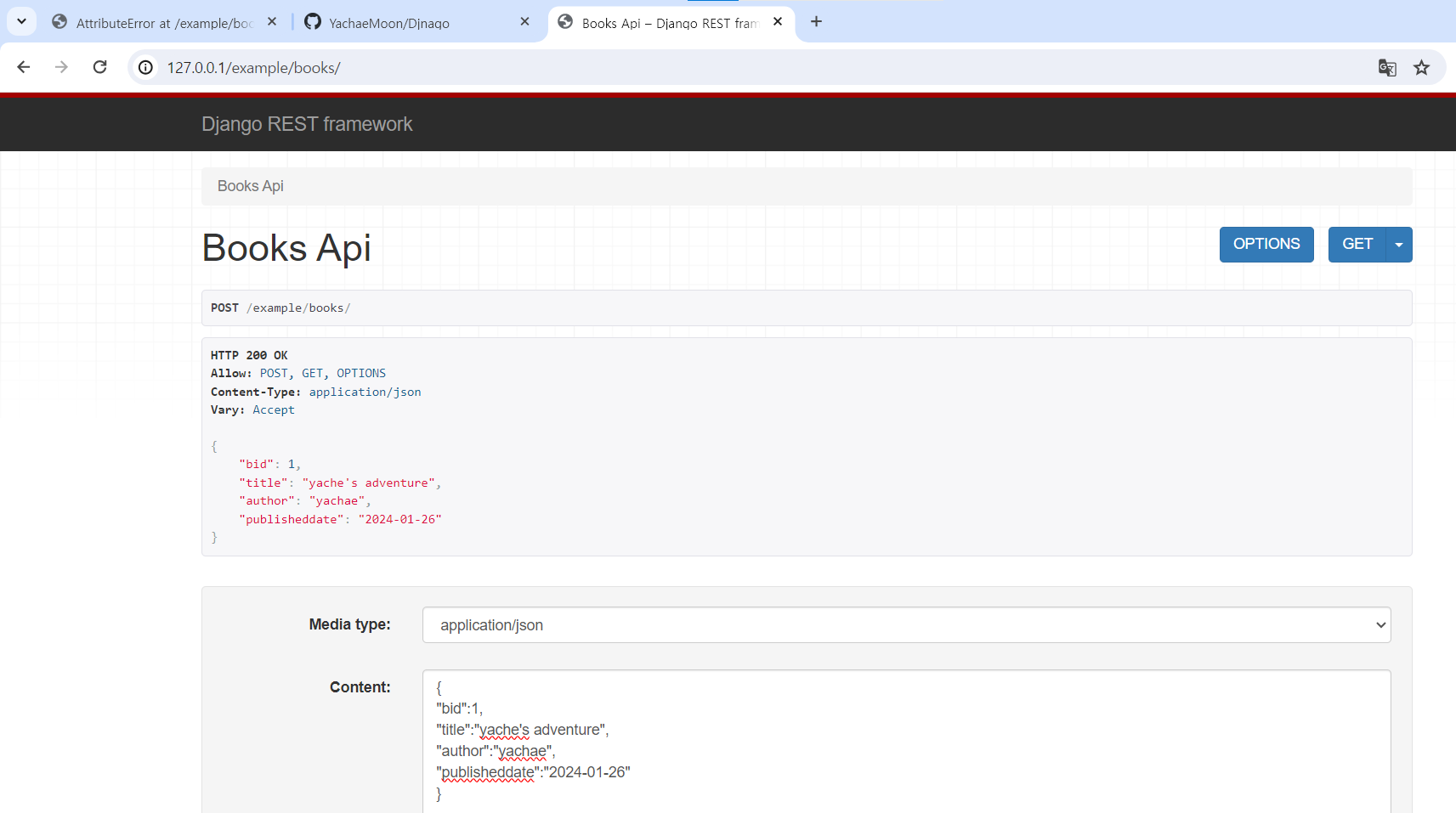
Task: Click the Vary: Accept header line
Action: tap(252, 409)
